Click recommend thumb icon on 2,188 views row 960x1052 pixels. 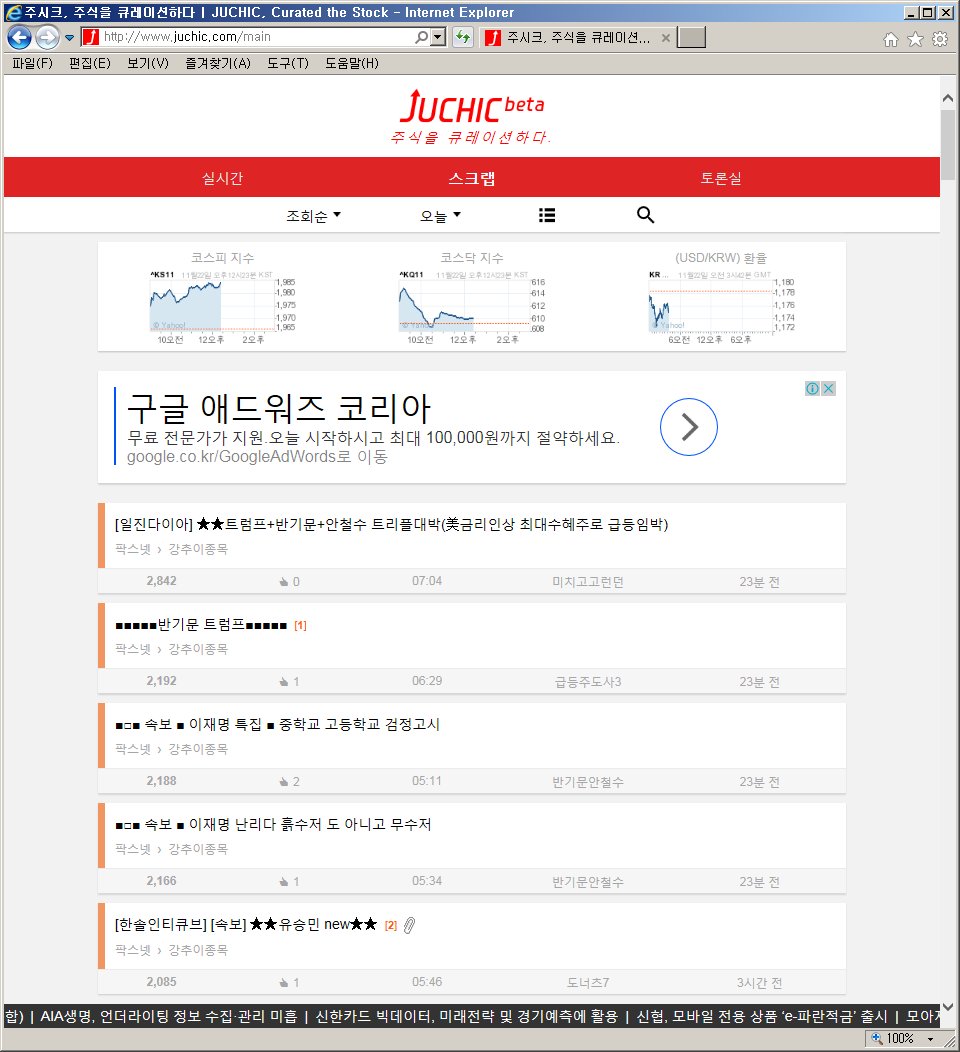click(x=284, y=782)
